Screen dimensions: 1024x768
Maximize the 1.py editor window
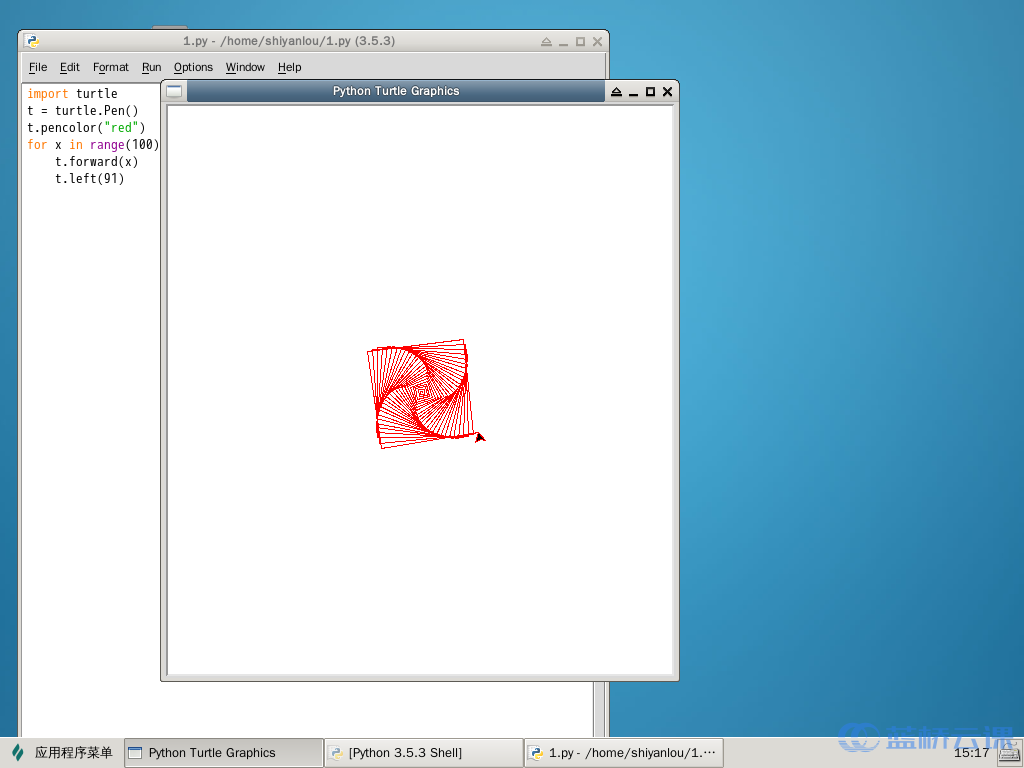point(580,42)
